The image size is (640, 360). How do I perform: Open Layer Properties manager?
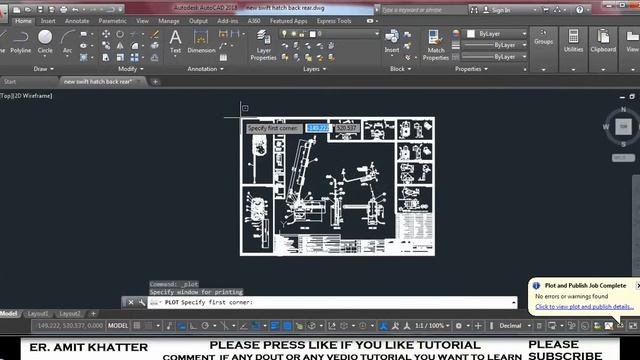pos(263,45)
